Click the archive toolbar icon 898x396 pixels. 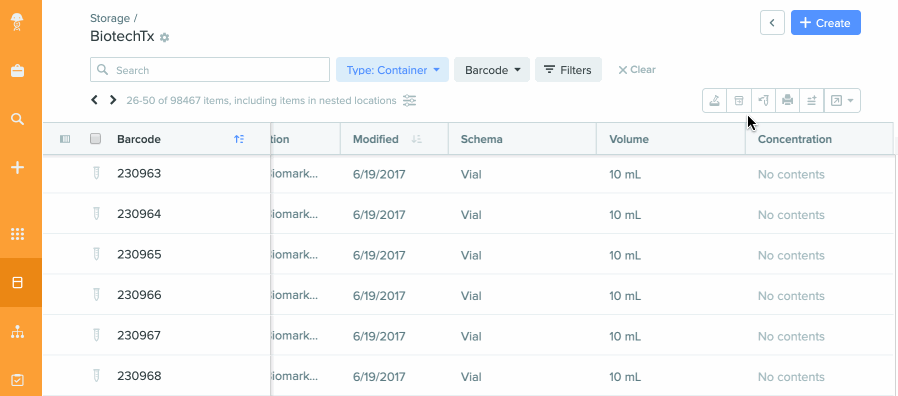point(739,100)
